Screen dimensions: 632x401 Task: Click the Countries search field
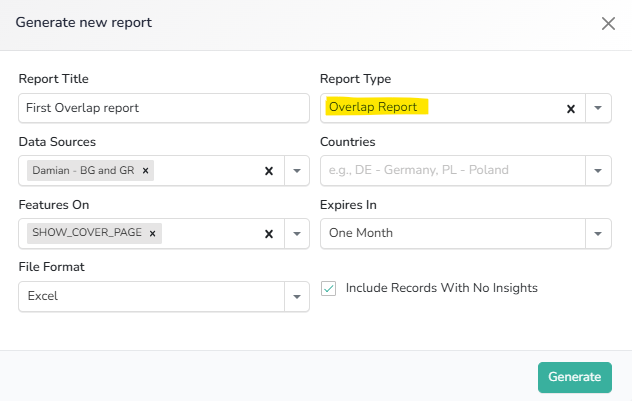coord(450,171)
